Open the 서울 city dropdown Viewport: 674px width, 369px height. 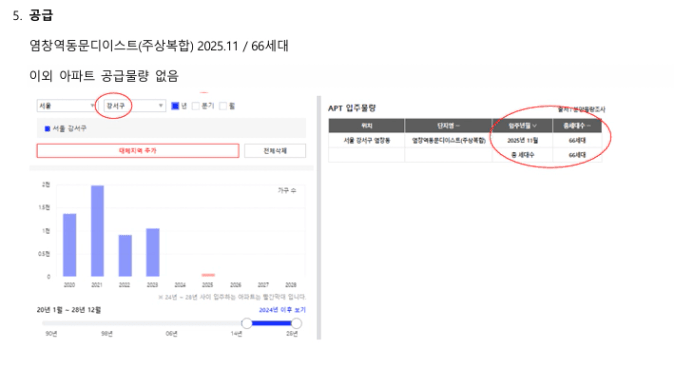click(x=66, y=106)
